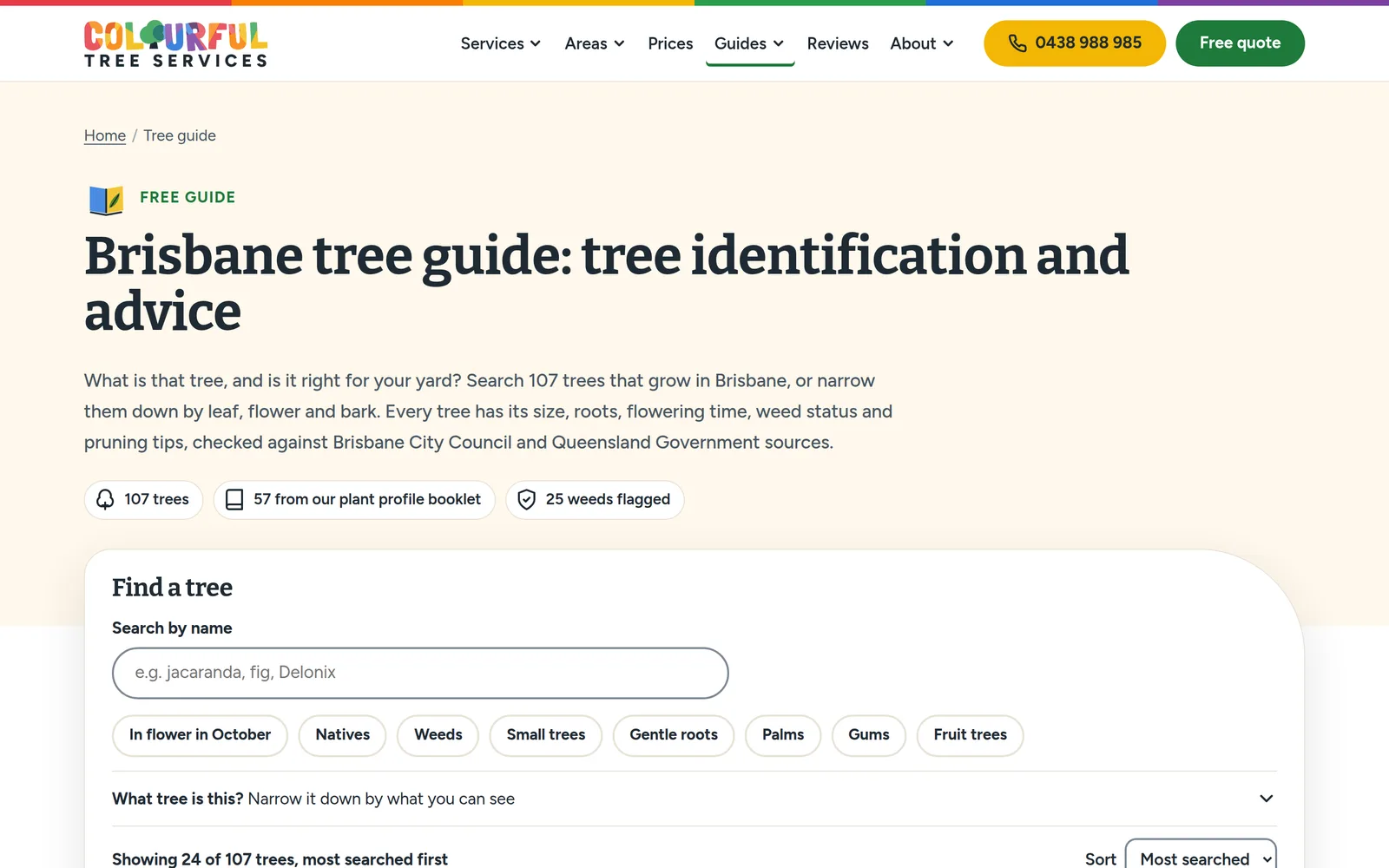Toggle the Gums filter chip
The width and height of the screenshot is (1389, 868).
[x=869, y=735]
